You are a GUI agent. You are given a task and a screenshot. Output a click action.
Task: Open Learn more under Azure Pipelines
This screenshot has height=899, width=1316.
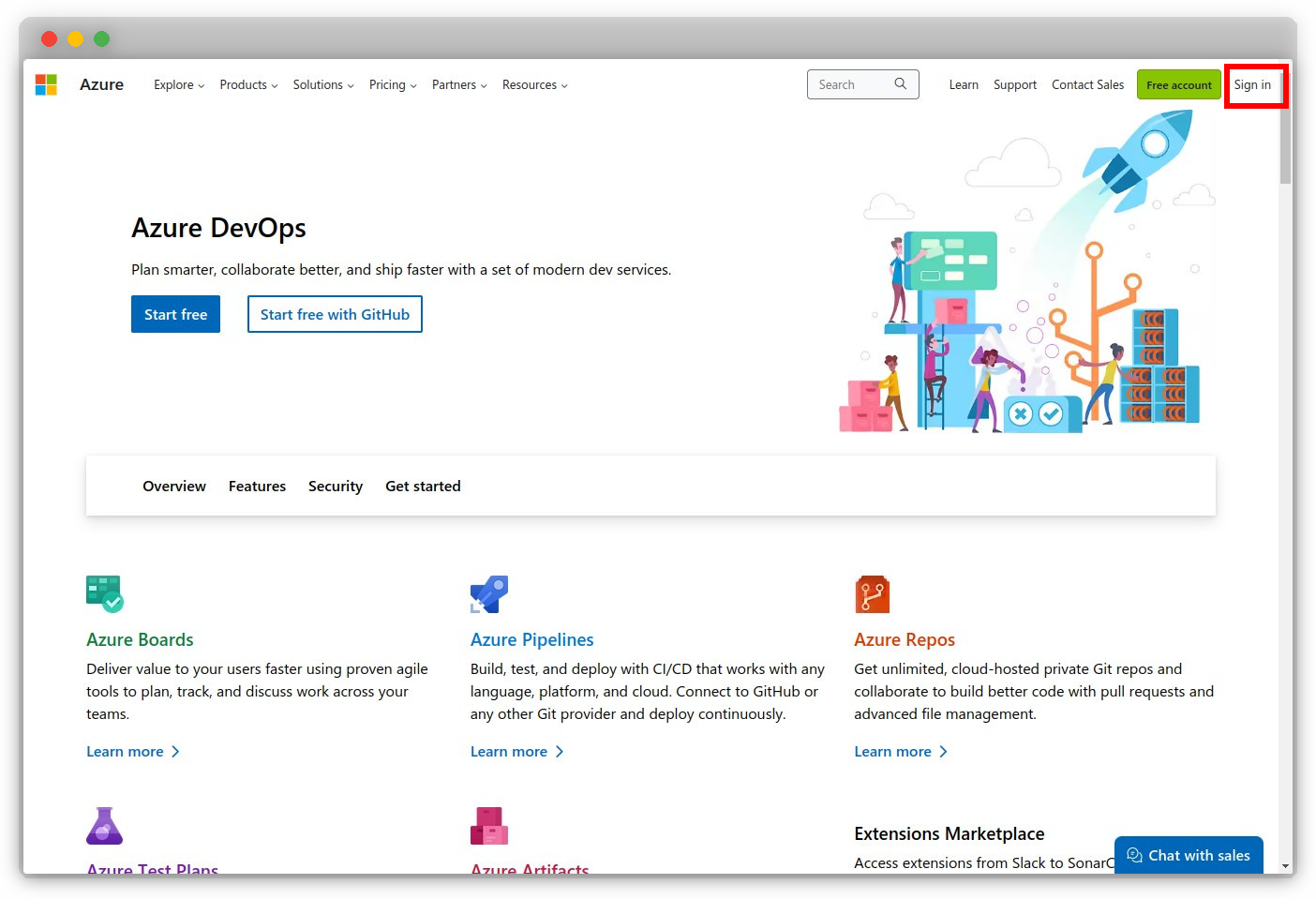[x=517, y=752]
